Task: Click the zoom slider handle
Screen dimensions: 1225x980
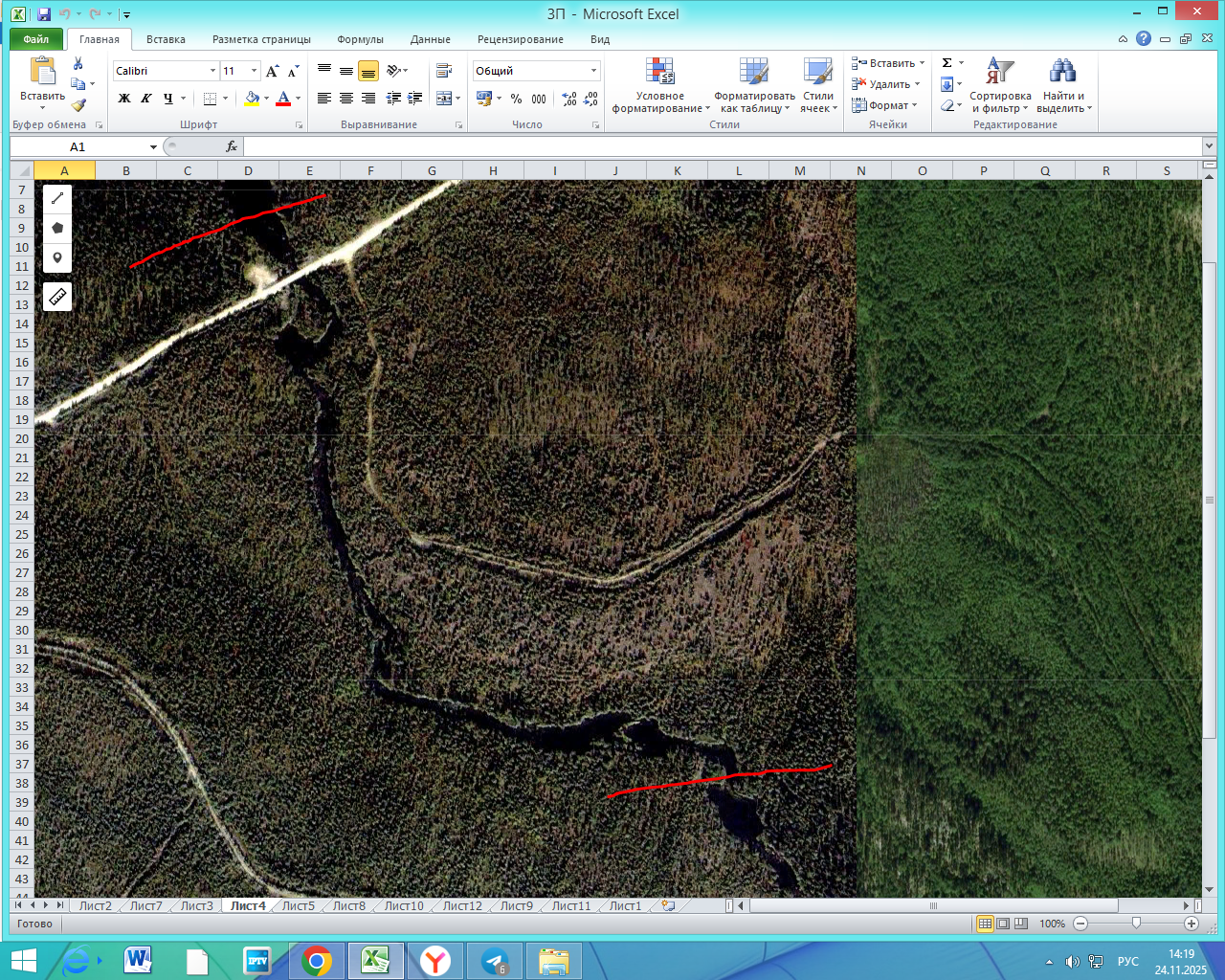Action: click(1136, 924)
